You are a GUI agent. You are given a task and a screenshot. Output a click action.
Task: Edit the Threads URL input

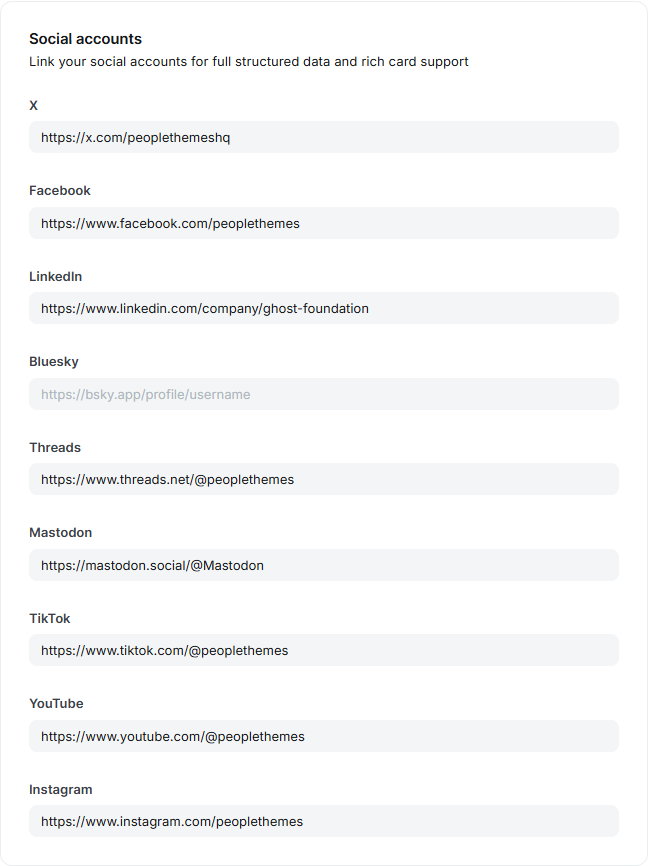click(324, 479)
